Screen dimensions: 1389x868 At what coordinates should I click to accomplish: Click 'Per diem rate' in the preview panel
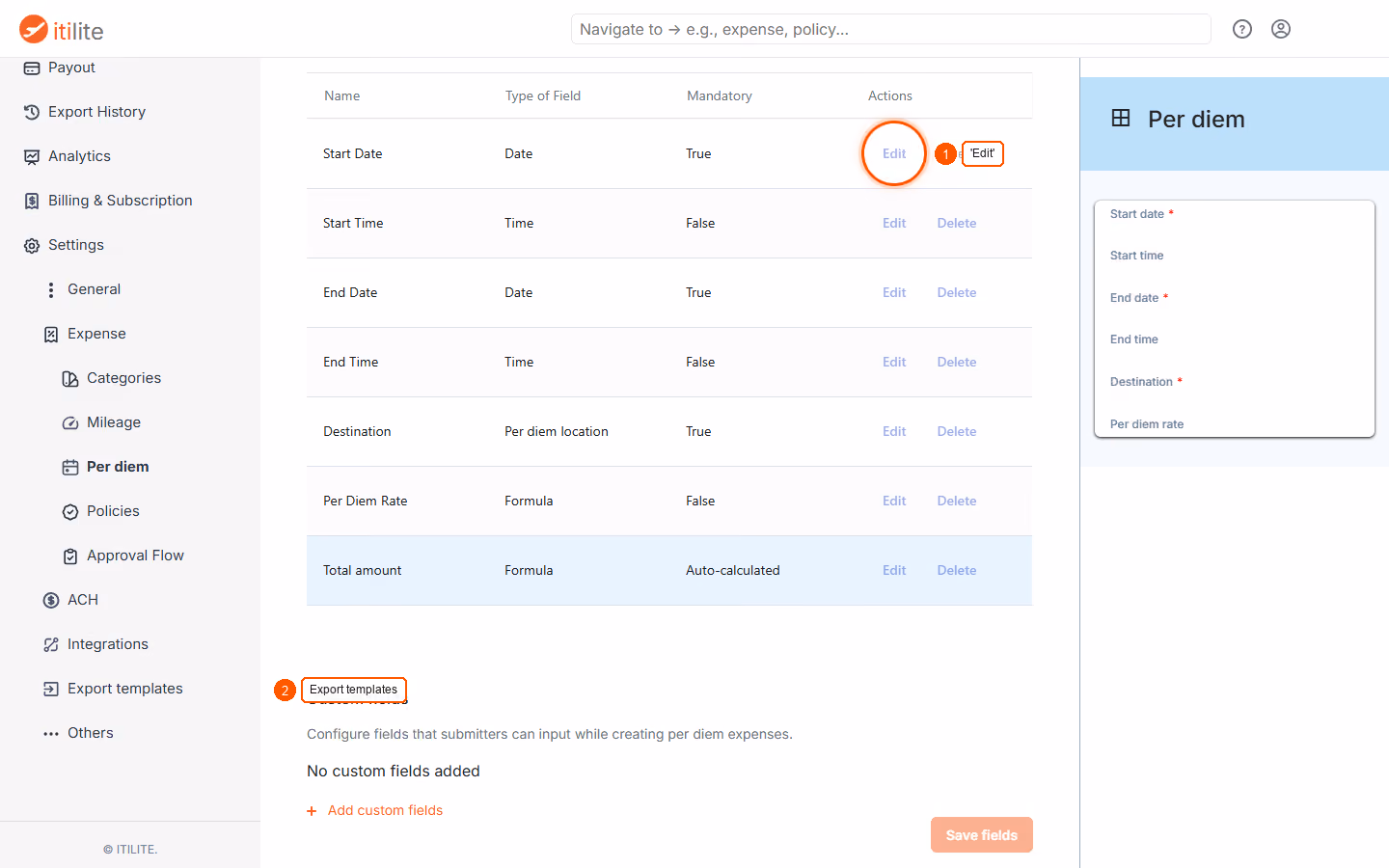pyautogui.click(x=1147, y=424)
